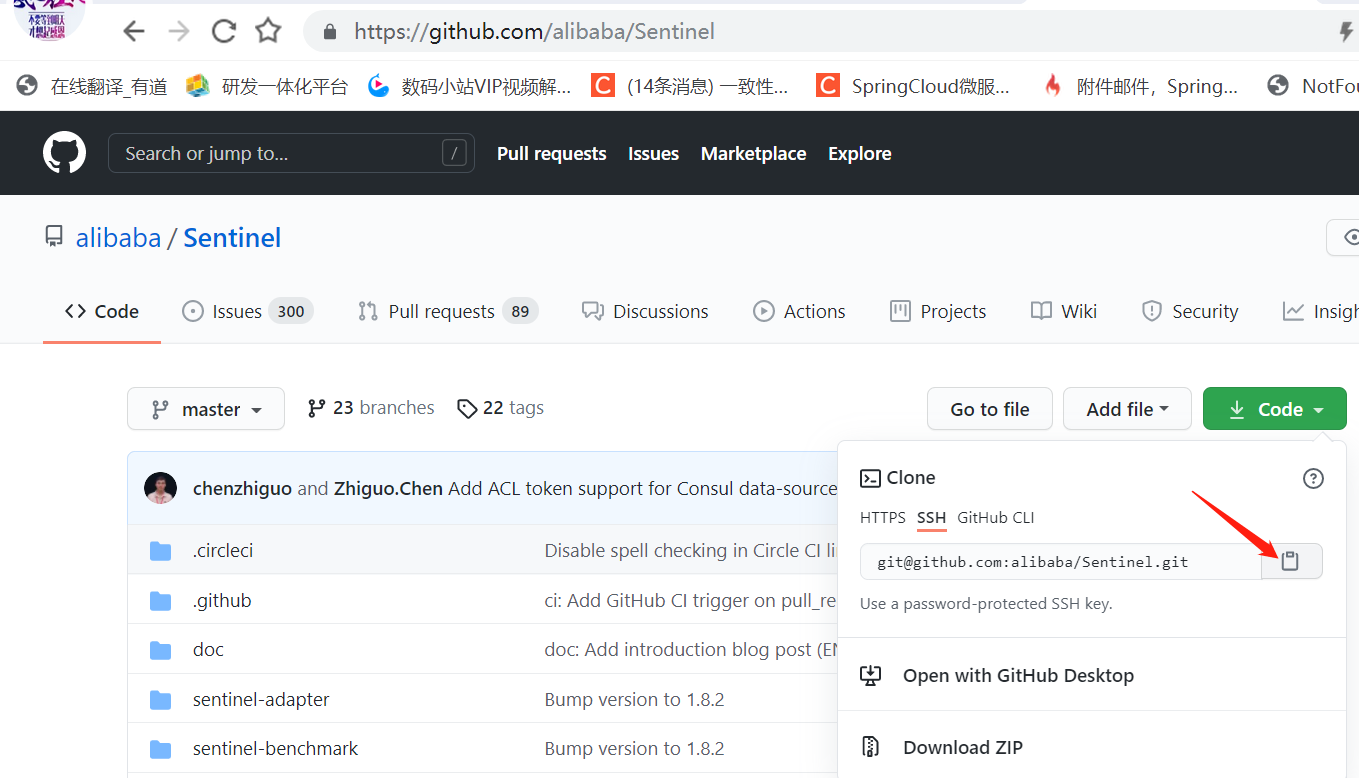Open the .circleci folder name
Screen dimensions: 1359x778
click(223, 551)
